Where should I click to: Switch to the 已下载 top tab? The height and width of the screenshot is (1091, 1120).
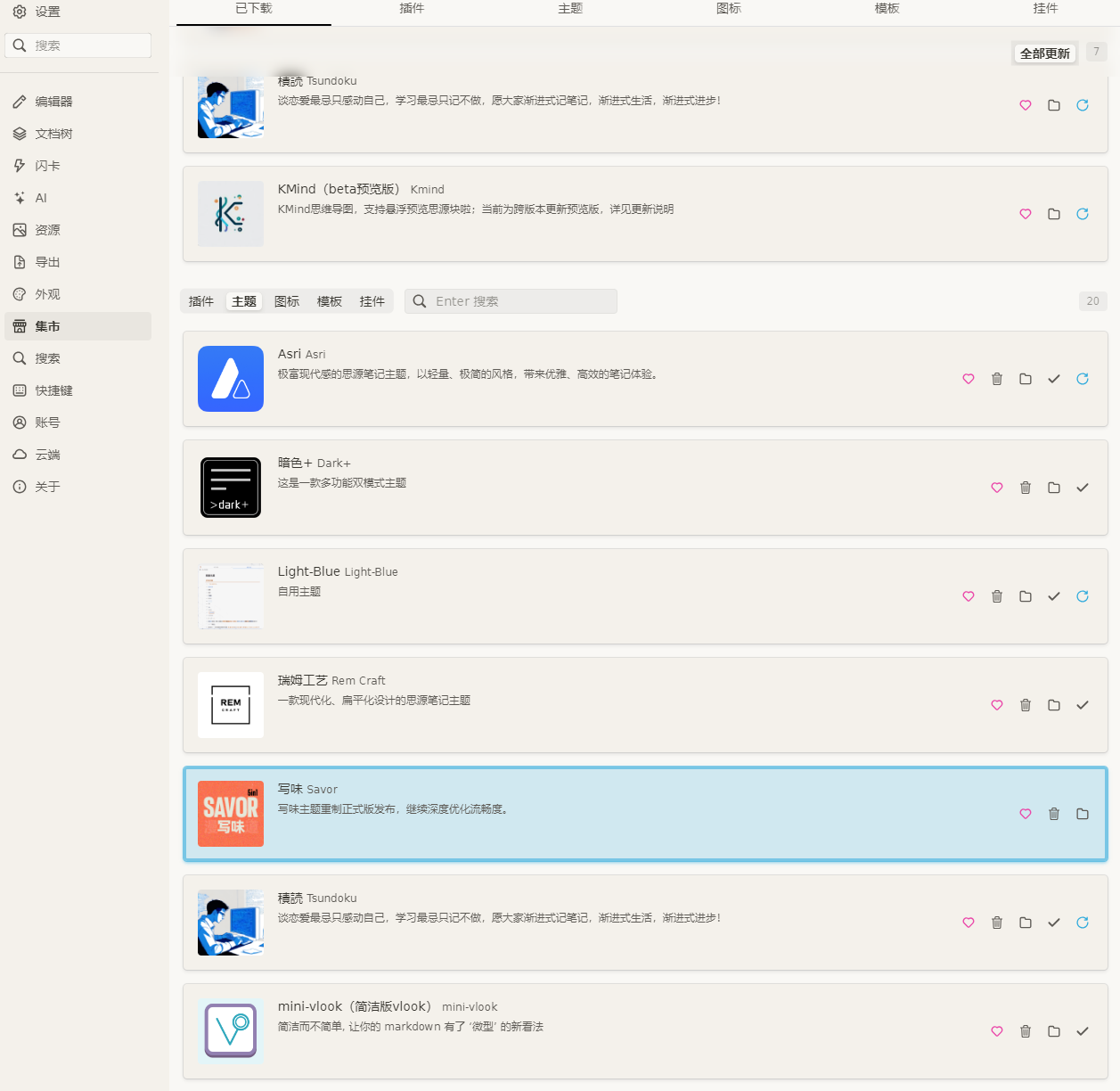point(254,9)
